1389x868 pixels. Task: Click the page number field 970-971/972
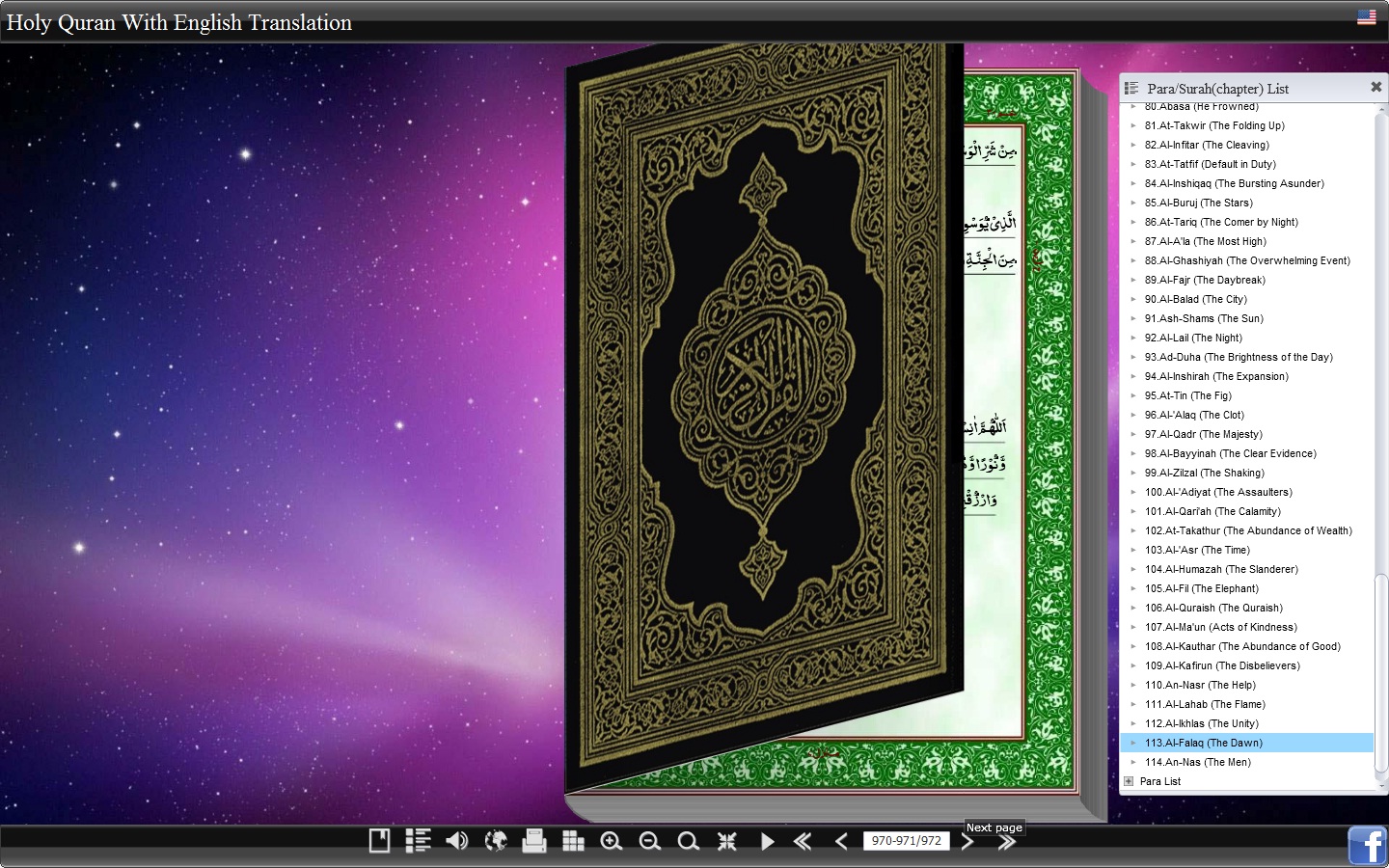(x=906, y=841)
